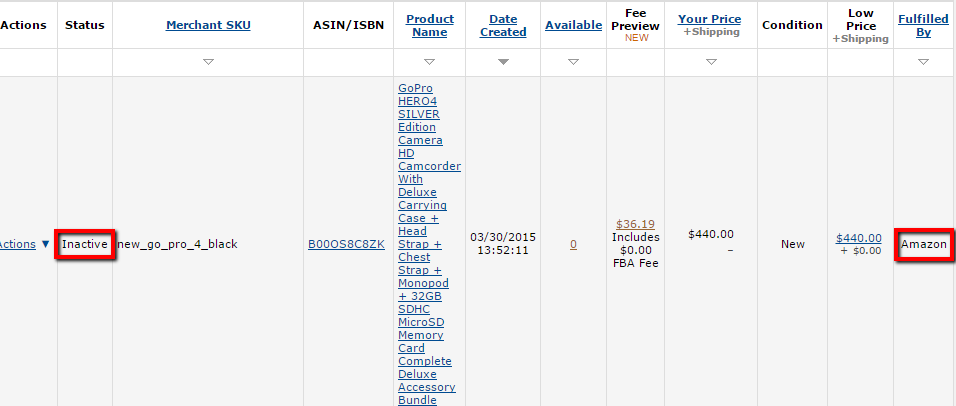
Task: Sort by Available column header
Action: pos(574,25)
